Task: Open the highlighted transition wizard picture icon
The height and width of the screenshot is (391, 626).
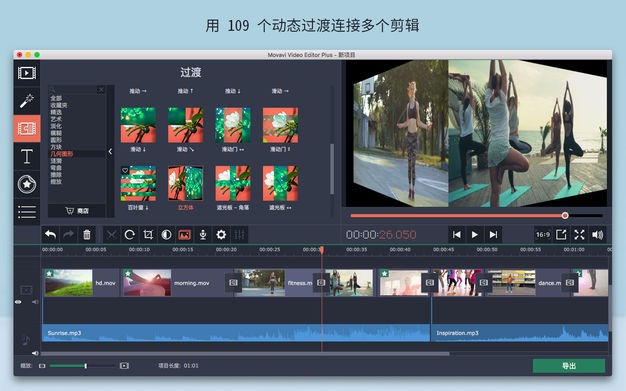Action: (184, 235)
